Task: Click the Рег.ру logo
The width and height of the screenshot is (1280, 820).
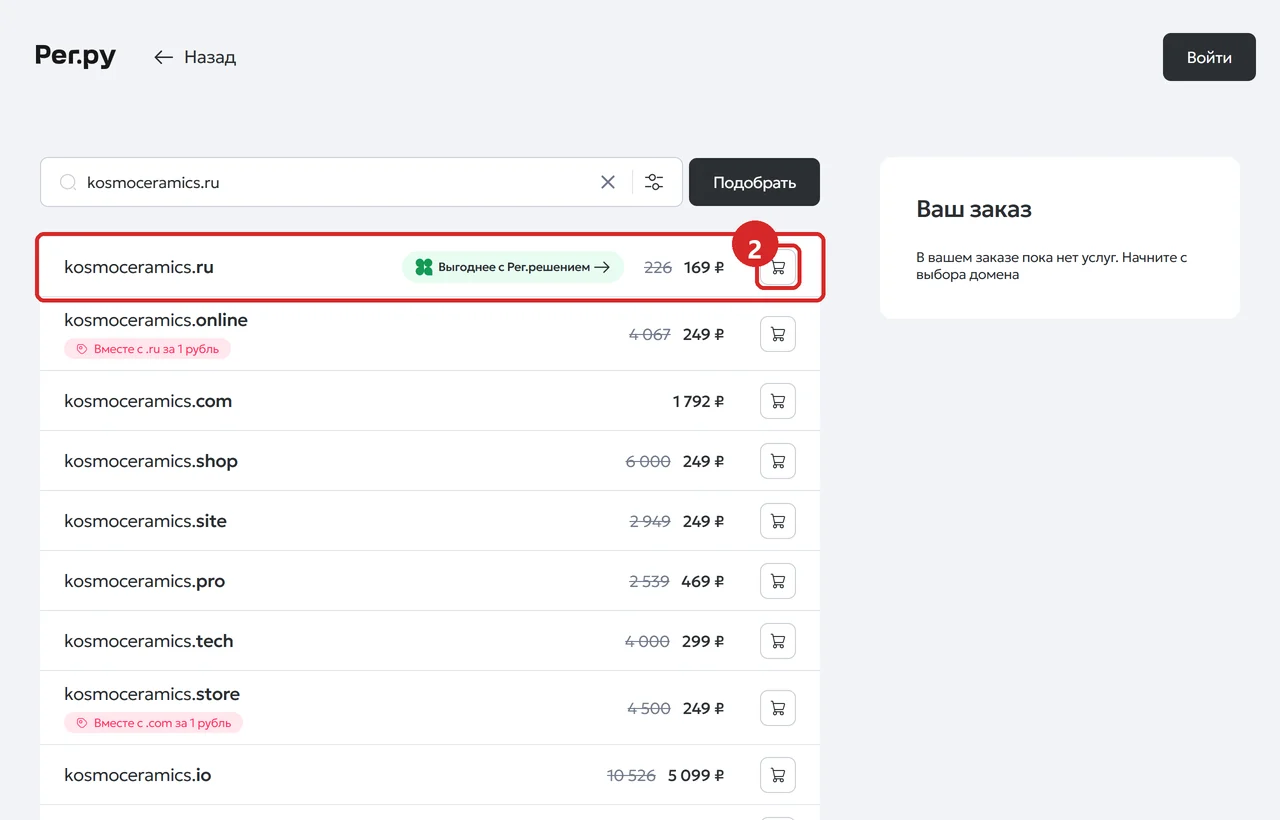Action: [75, 56]
